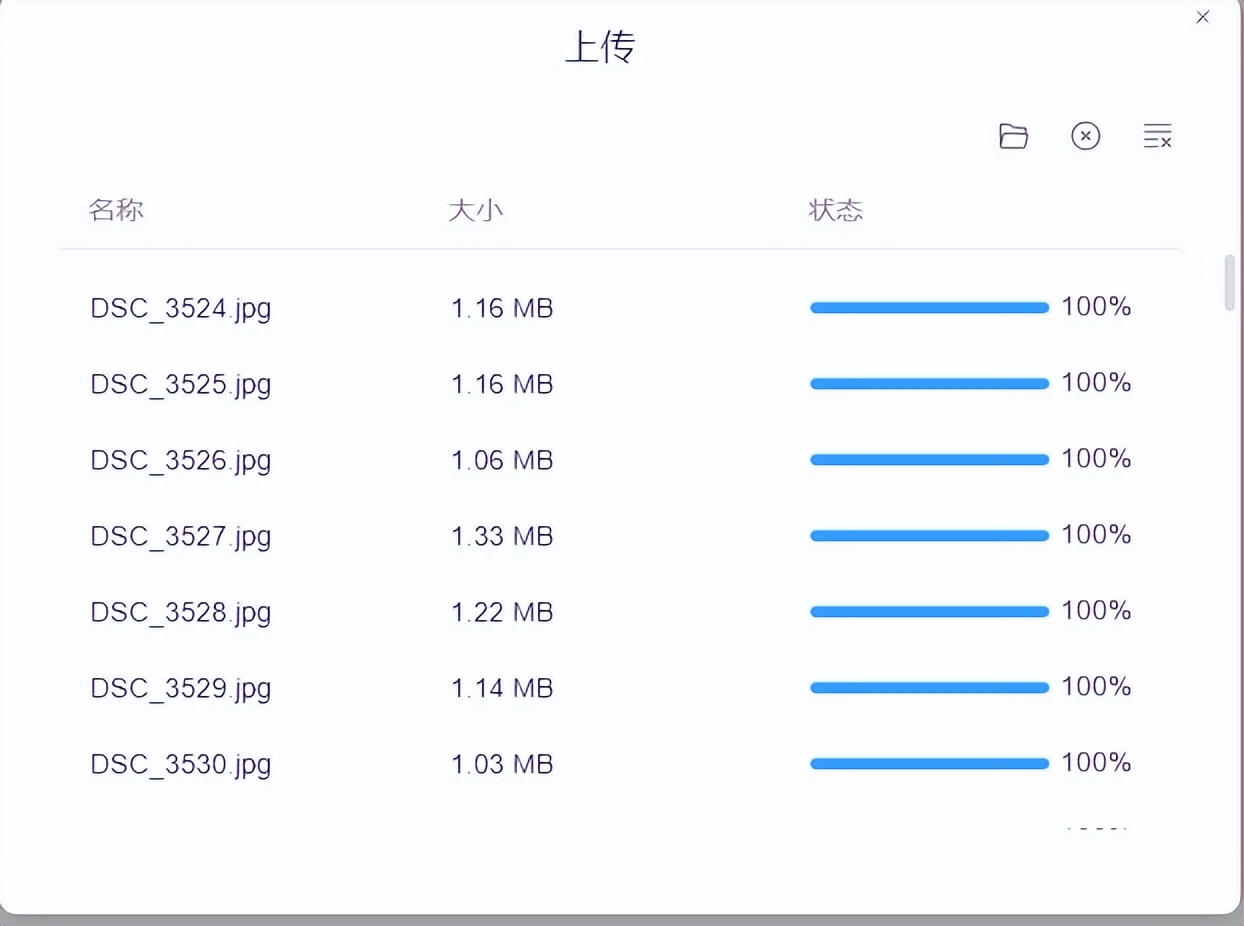Select file DSC_3525.jpg
Image resolution: width=1244 pixels, height=926 pixels.
[x=181, y=384]
